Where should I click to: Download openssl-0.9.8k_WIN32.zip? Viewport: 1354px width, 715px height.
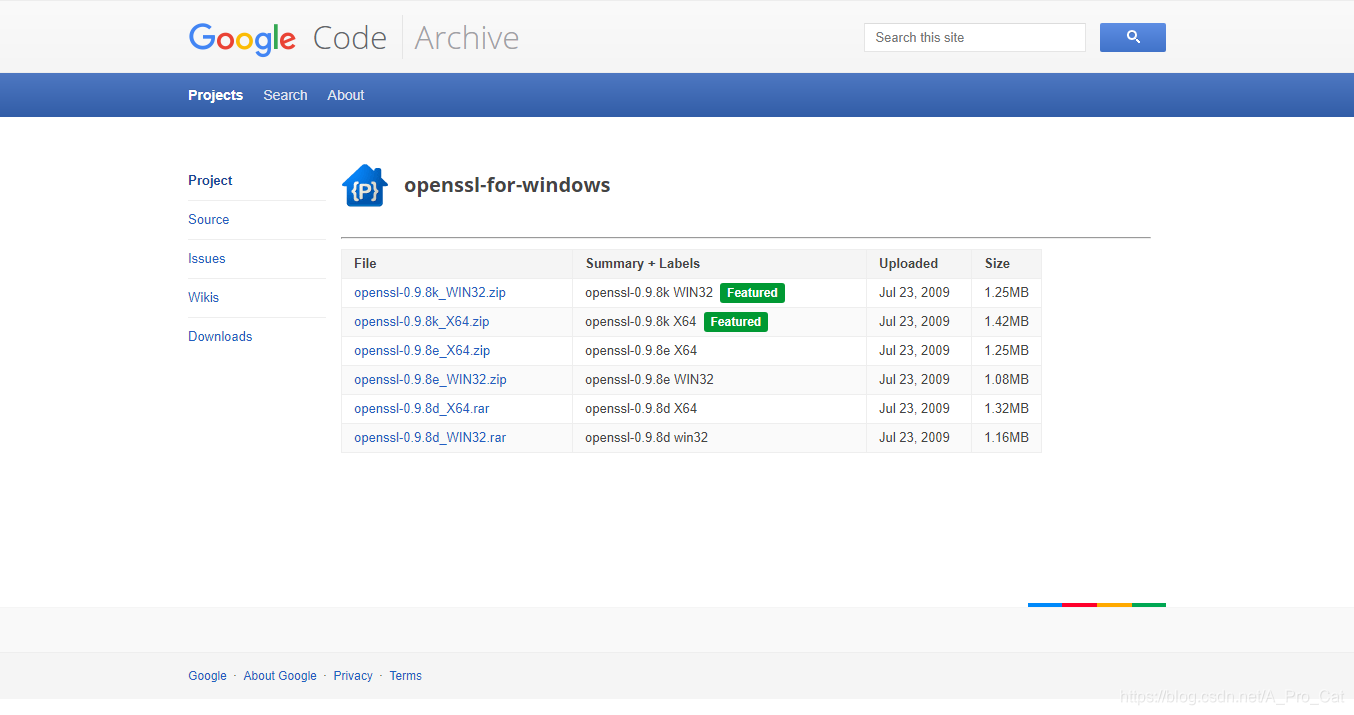tap(430, 293)
